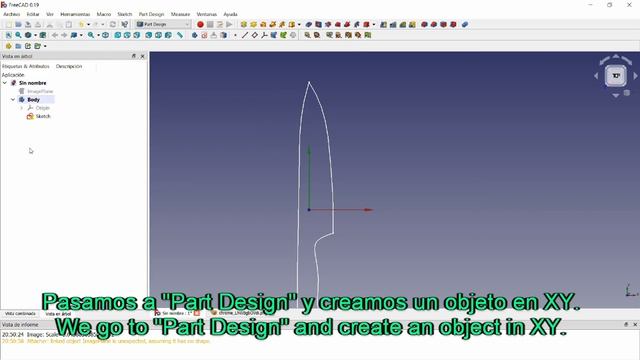
Task: Click the Fit all content view icon
Action: click(8, 35)
